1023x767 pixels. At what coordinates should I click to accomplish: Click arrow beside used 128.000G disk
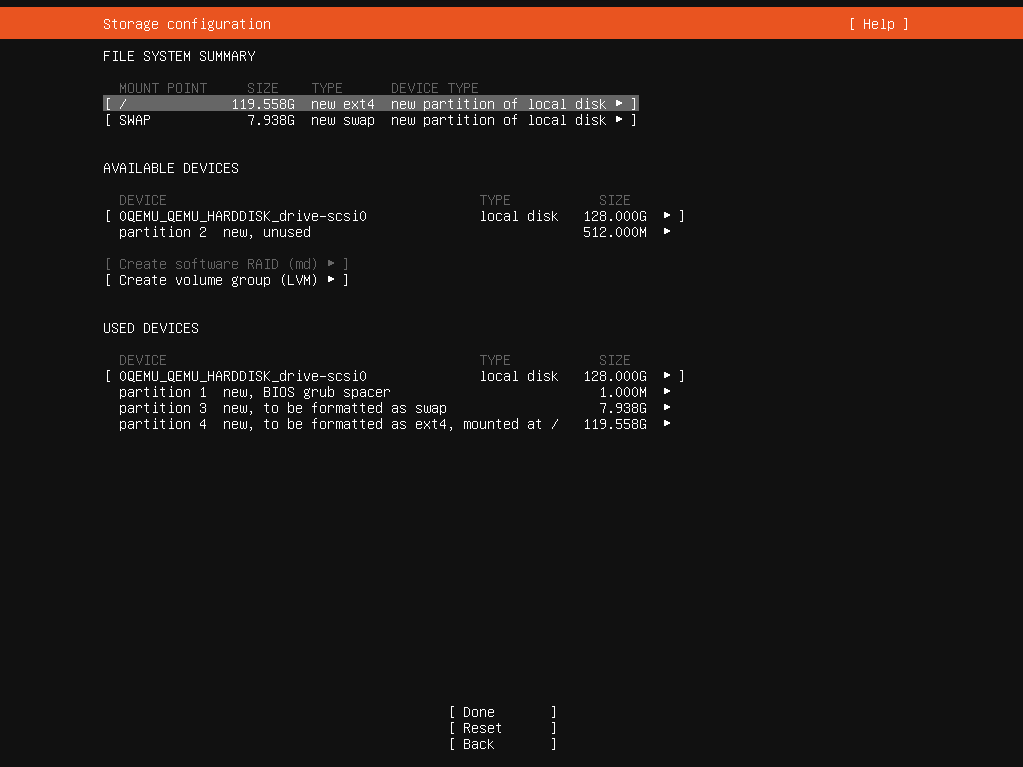pos(667,376)
